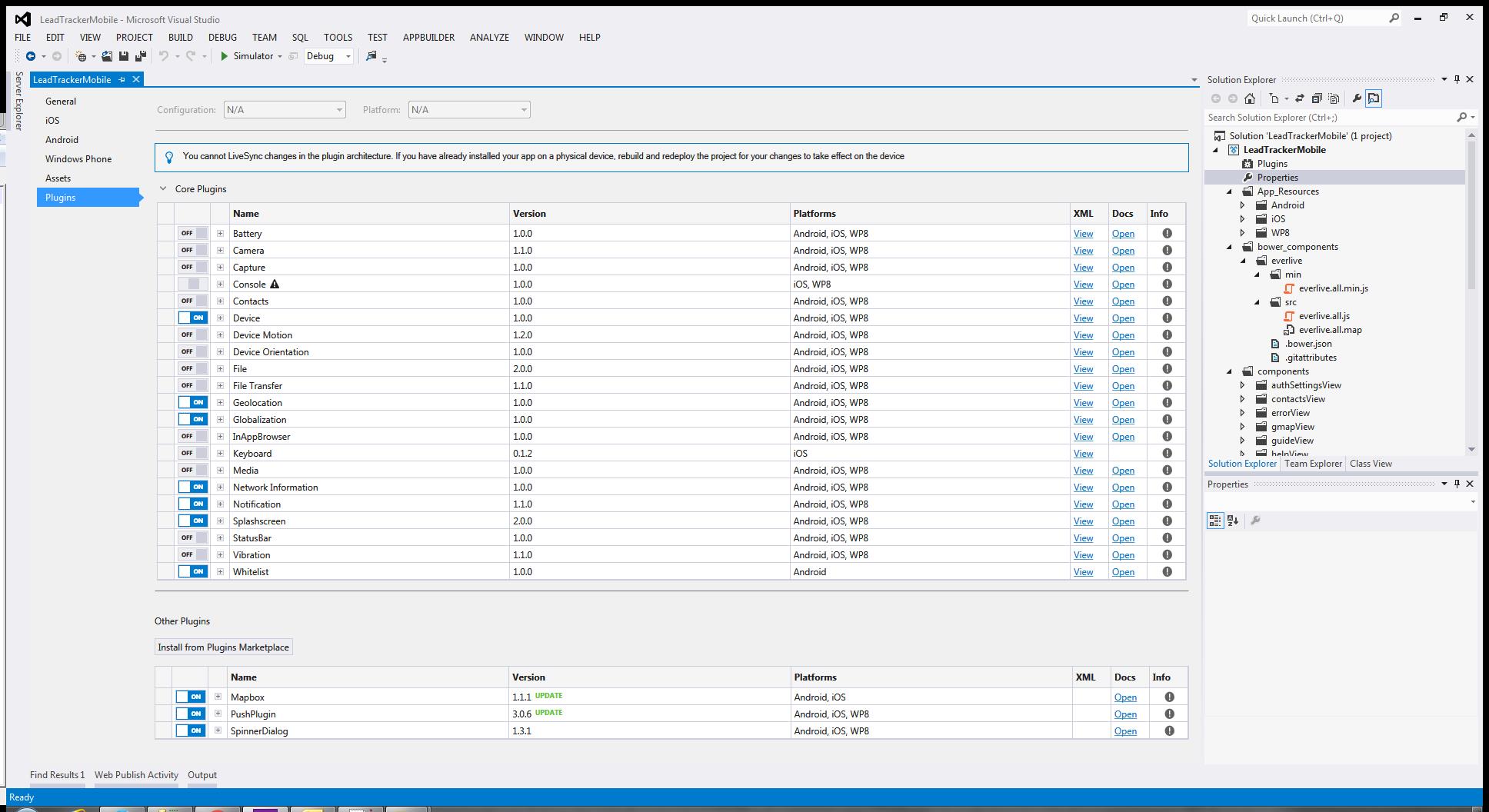Toggle the Preview Selected Items icon

click(x=1374, y=98)
